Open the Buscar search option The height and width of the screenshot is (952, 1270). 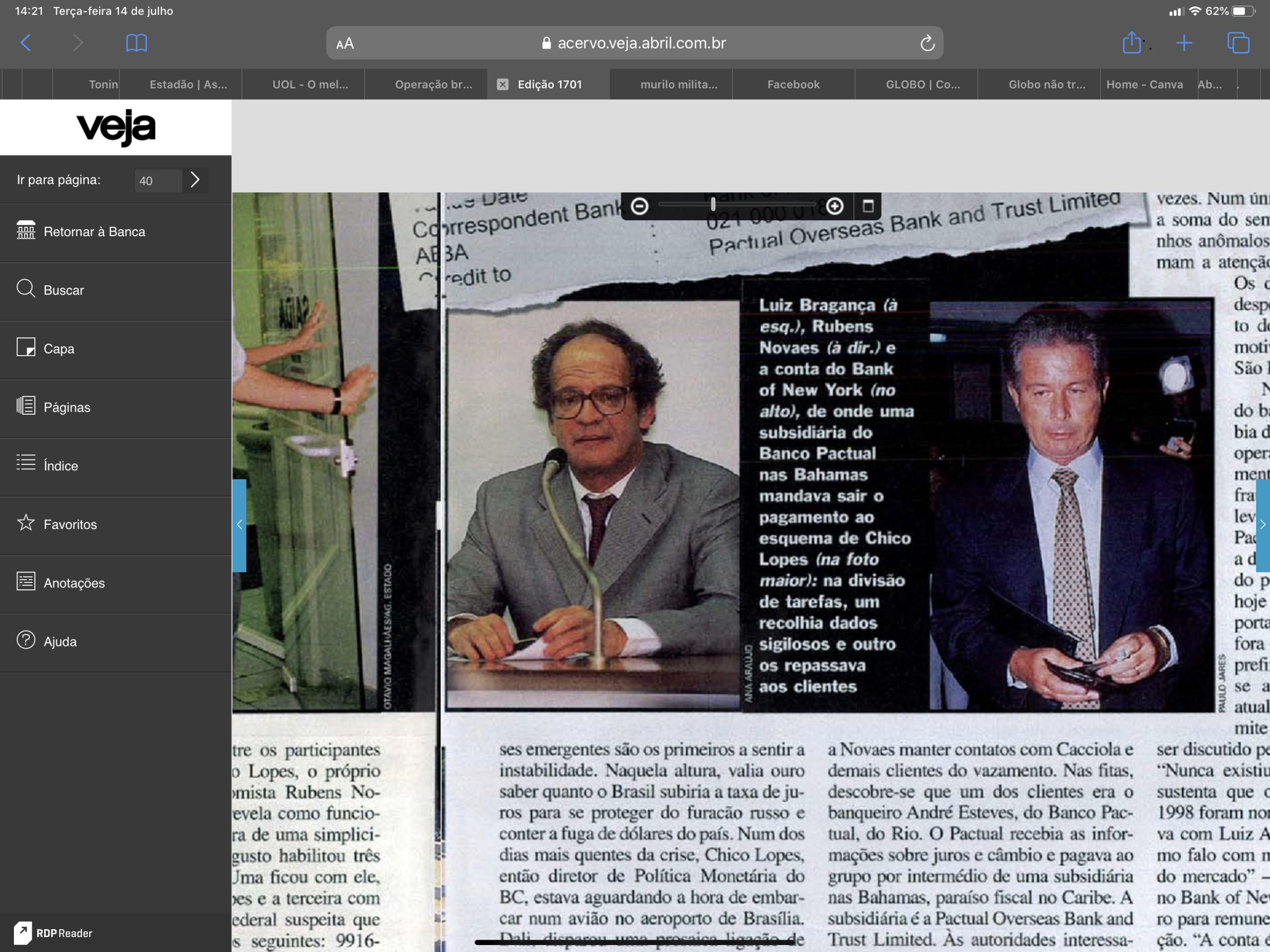(x=116, y=291)
